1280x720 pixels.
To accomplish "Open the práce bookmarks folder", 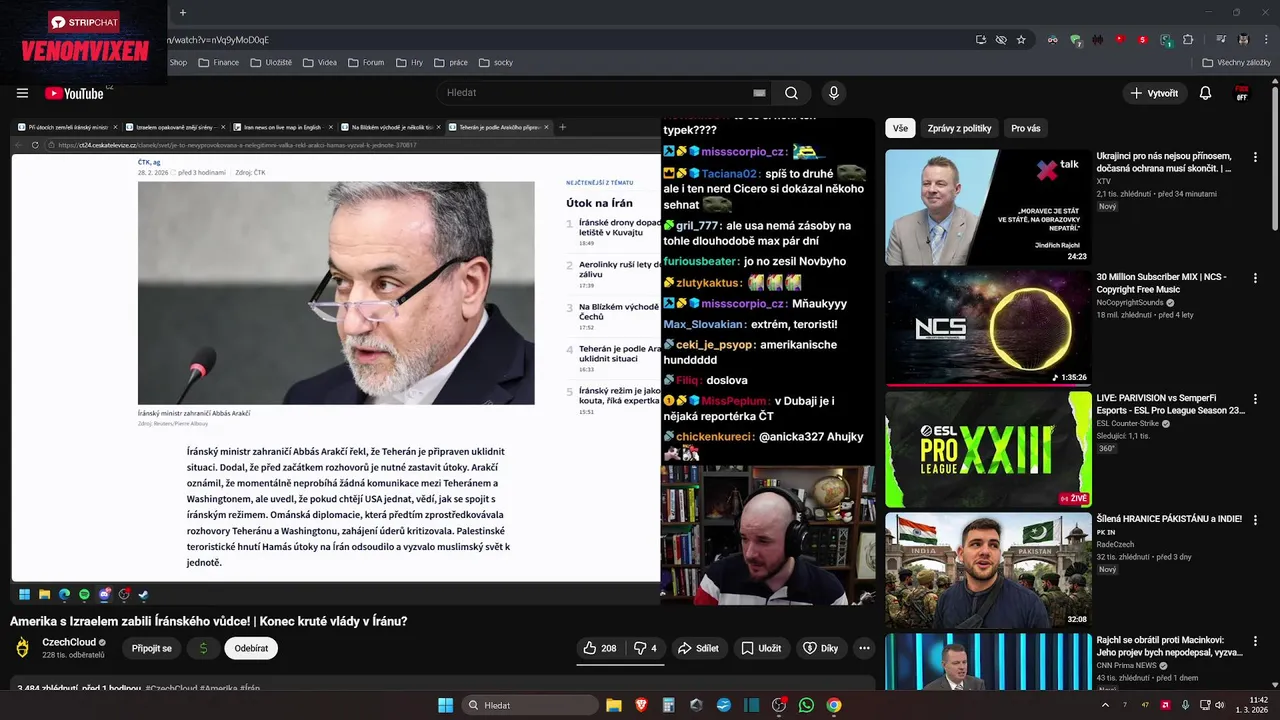I will (451, 62).
